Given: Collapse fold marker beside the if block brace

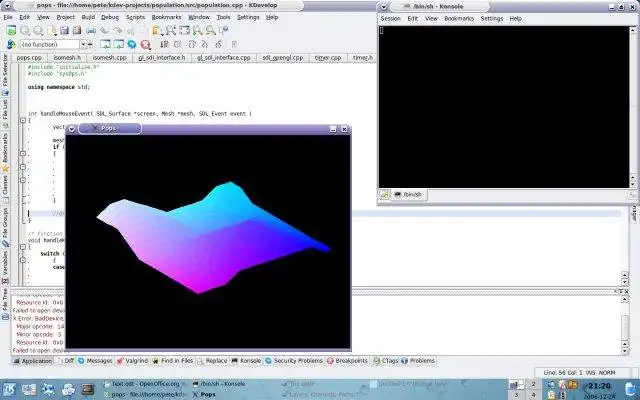Looking at the screenshot, I should [23, 154].
